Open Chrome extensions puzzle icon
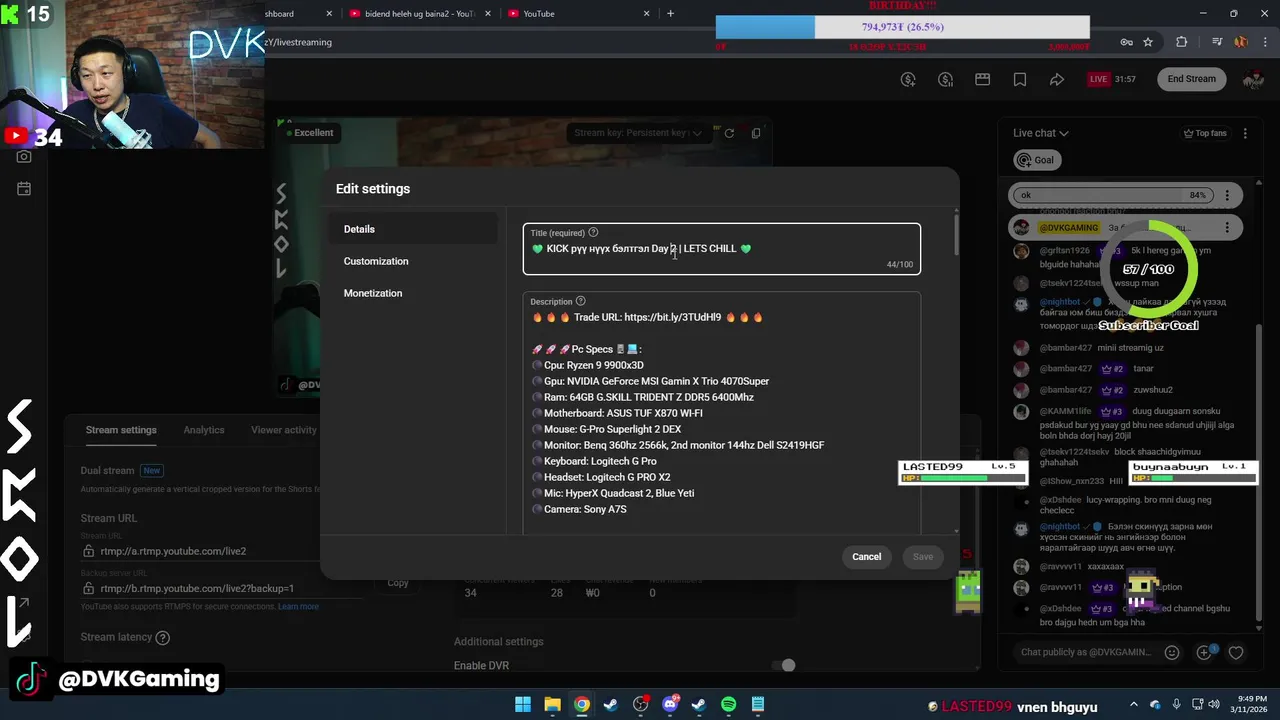1280x720 pixels. tap(1182, 42)
